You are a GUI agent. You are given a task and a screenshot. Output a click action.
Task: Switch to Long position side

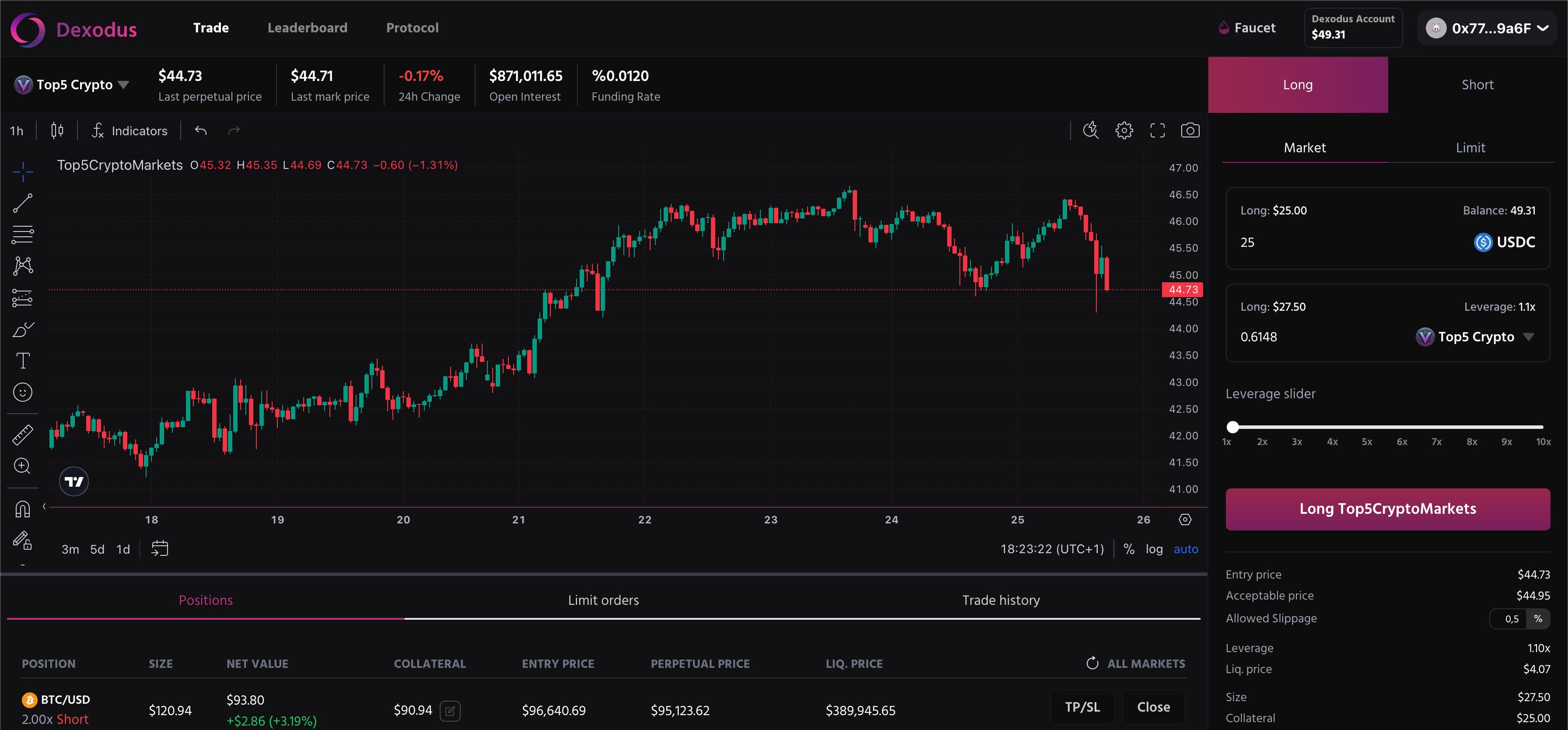[1298, 84]
